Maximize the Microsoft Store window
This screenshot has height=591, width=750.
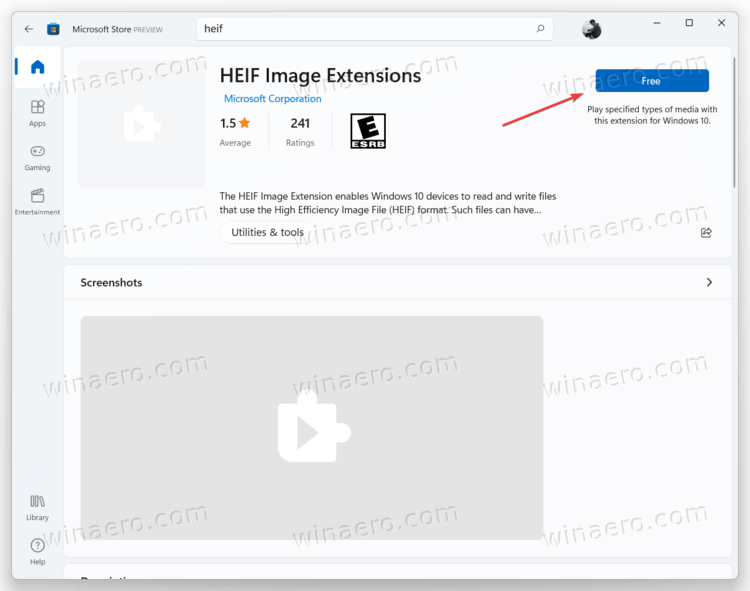click(x=689, y=23)
